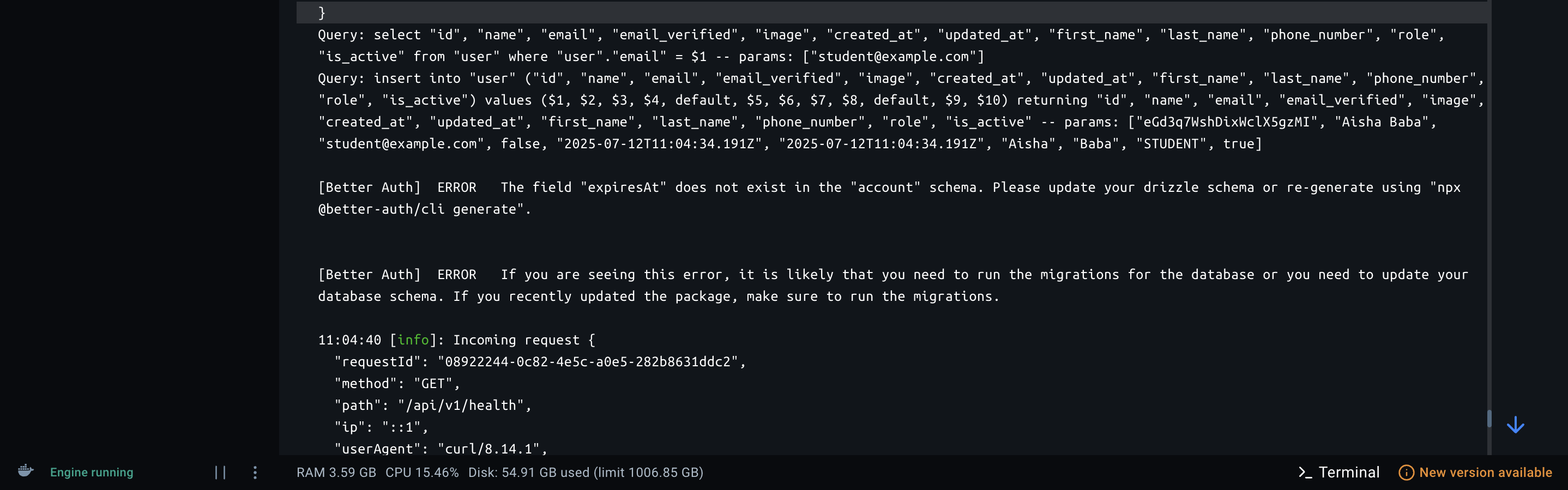Screen dimensions: 1568x490
Task: Click the curl userAgent log line
Action: 441,449
